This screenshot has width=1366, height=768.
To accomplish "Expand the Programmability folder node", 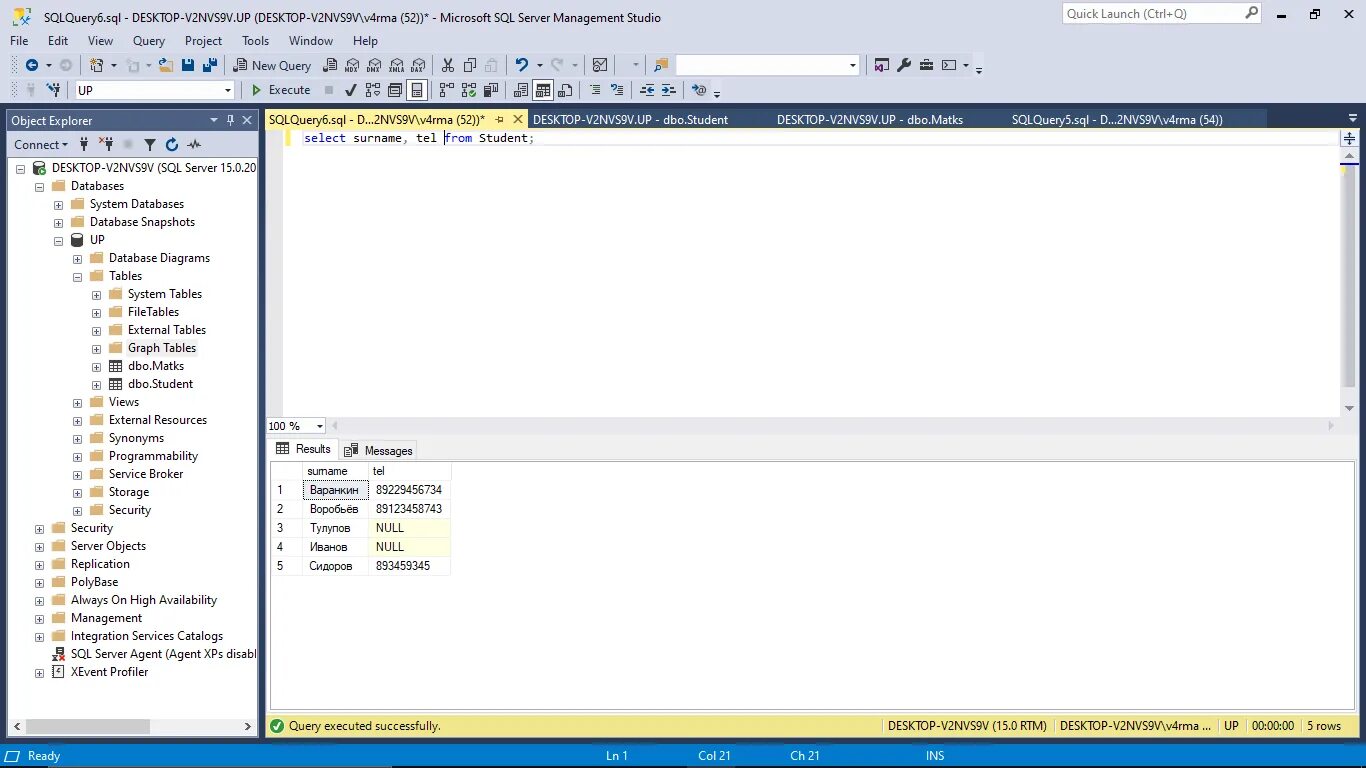I will pos(77,456).
